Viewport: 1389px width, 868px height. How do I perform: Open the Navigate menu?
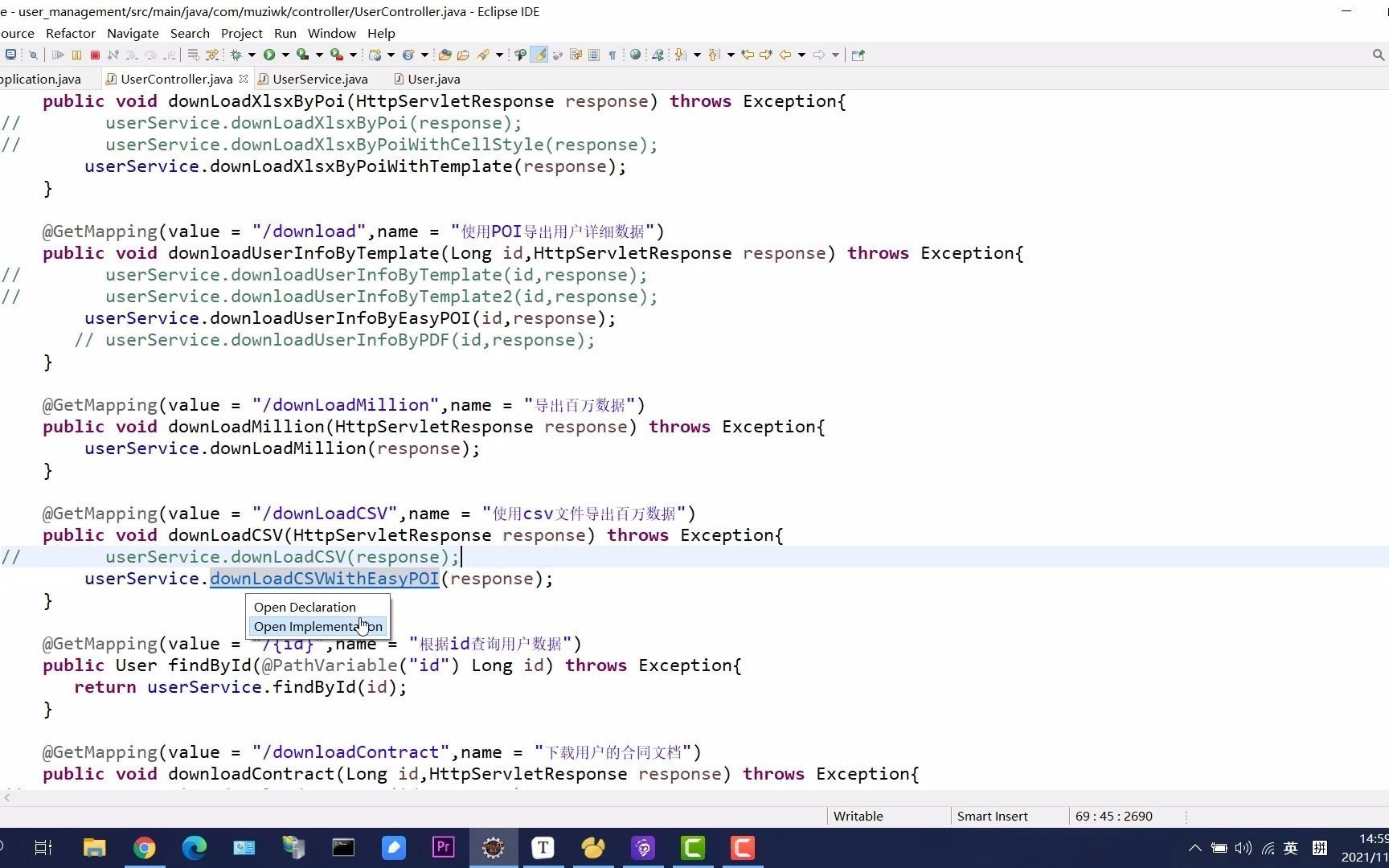pyautogui.click(x=133, y=33)
